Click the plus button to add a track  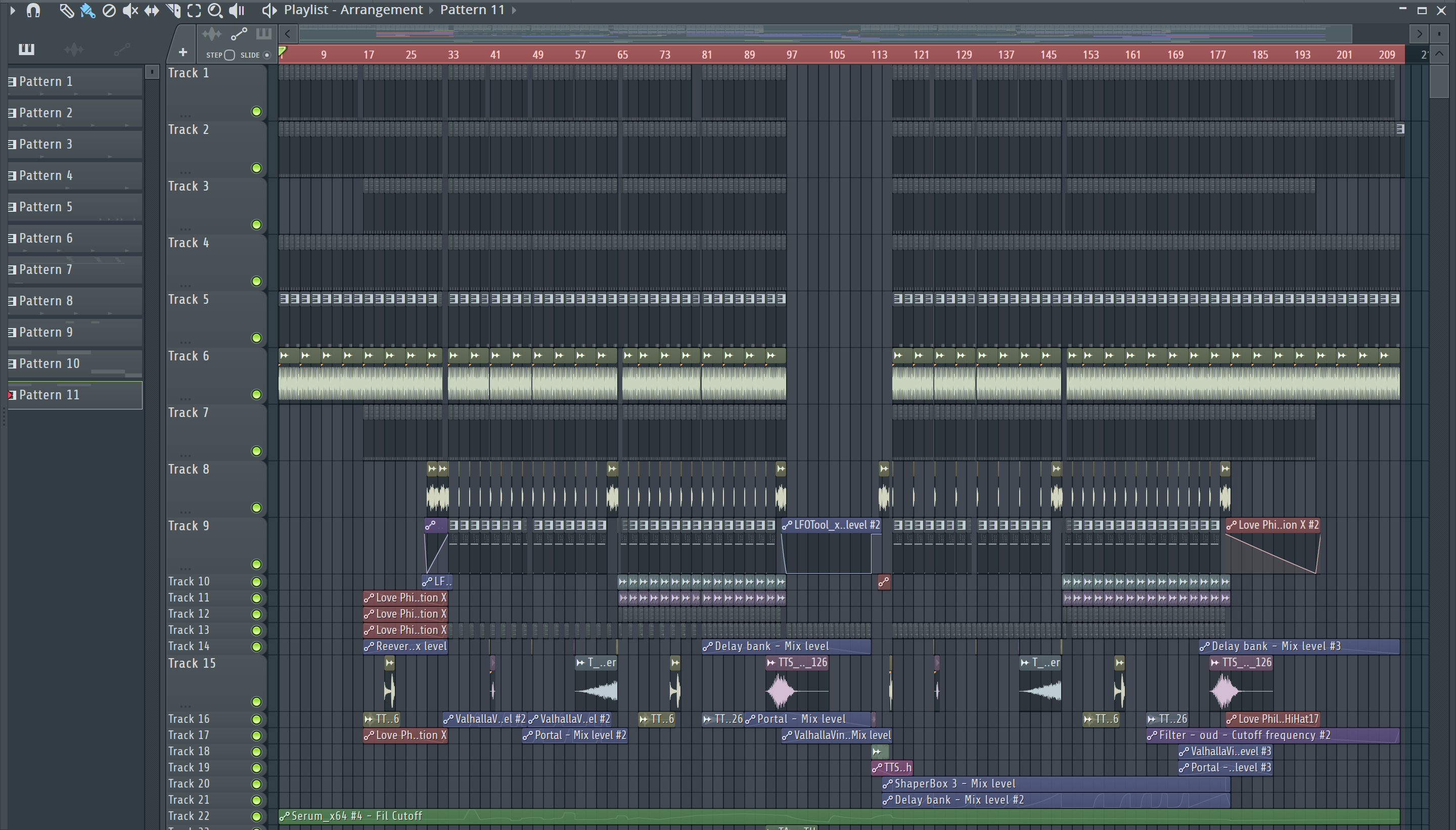[x=183, y=53]
